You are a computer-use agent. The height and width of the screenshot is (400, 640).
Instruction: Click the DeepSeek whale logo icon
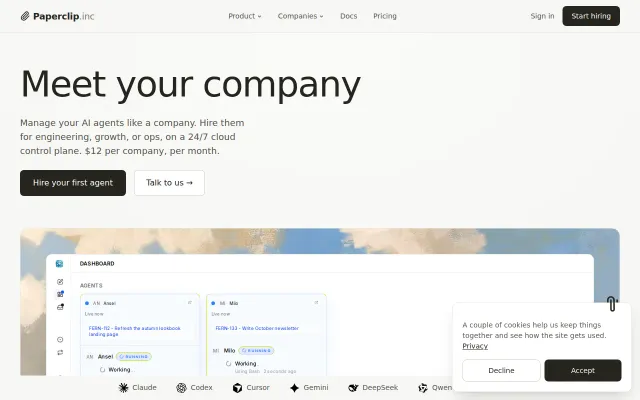[353, 388]
